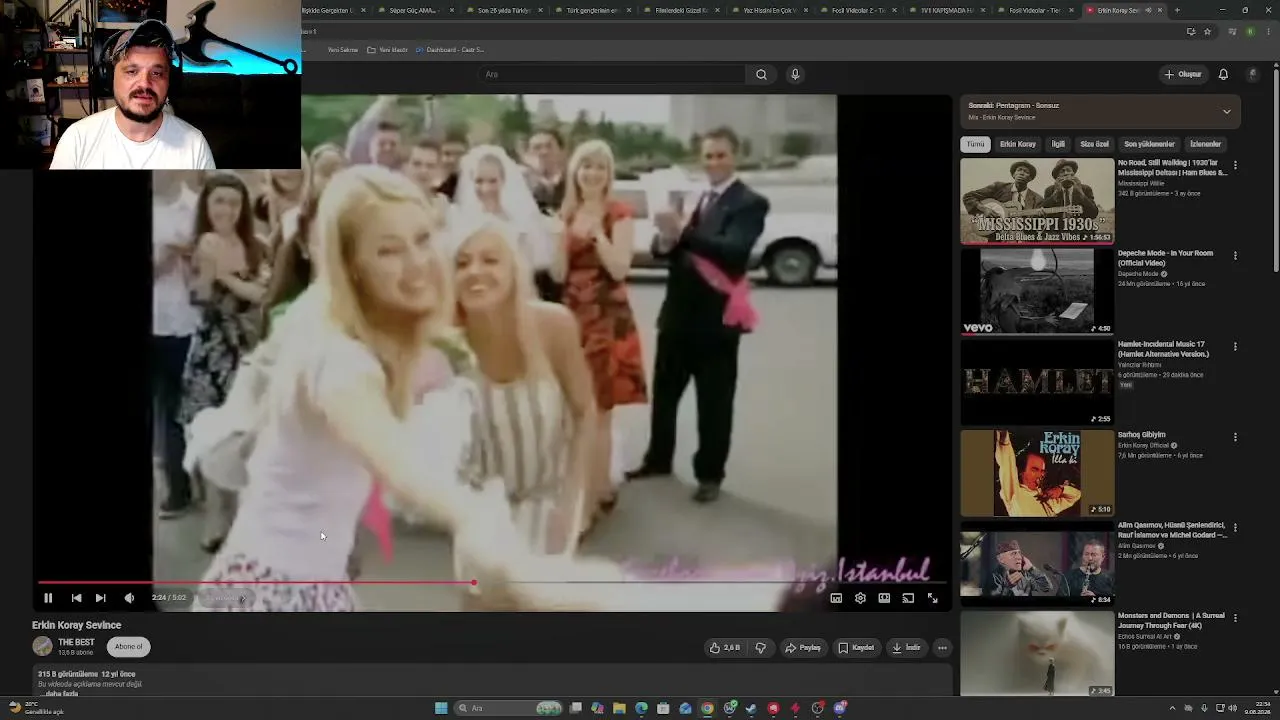Viewport: 1280px width, 720px height.
Task: Open the video player settings gear
Action: 860,598
